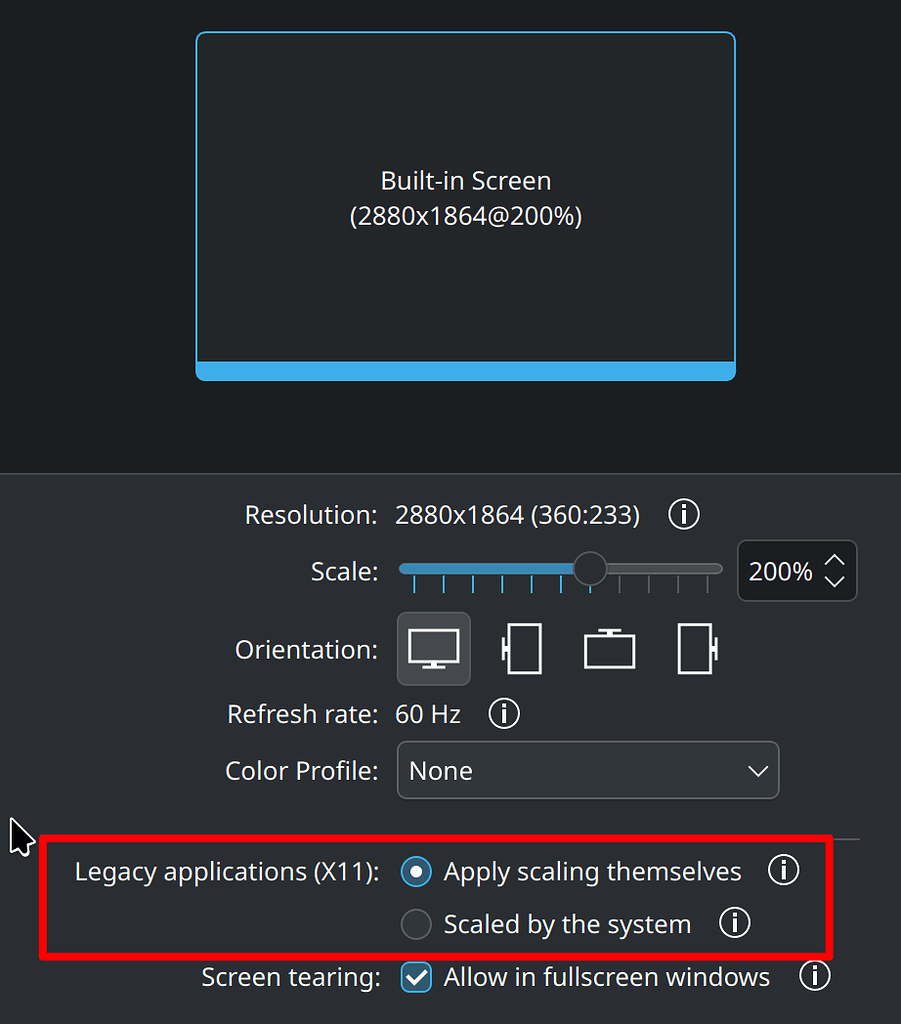This screenshot has width=901, height=1024.
Task: Open the info icon beside Scaled by the system
Action: click(735, 923)
